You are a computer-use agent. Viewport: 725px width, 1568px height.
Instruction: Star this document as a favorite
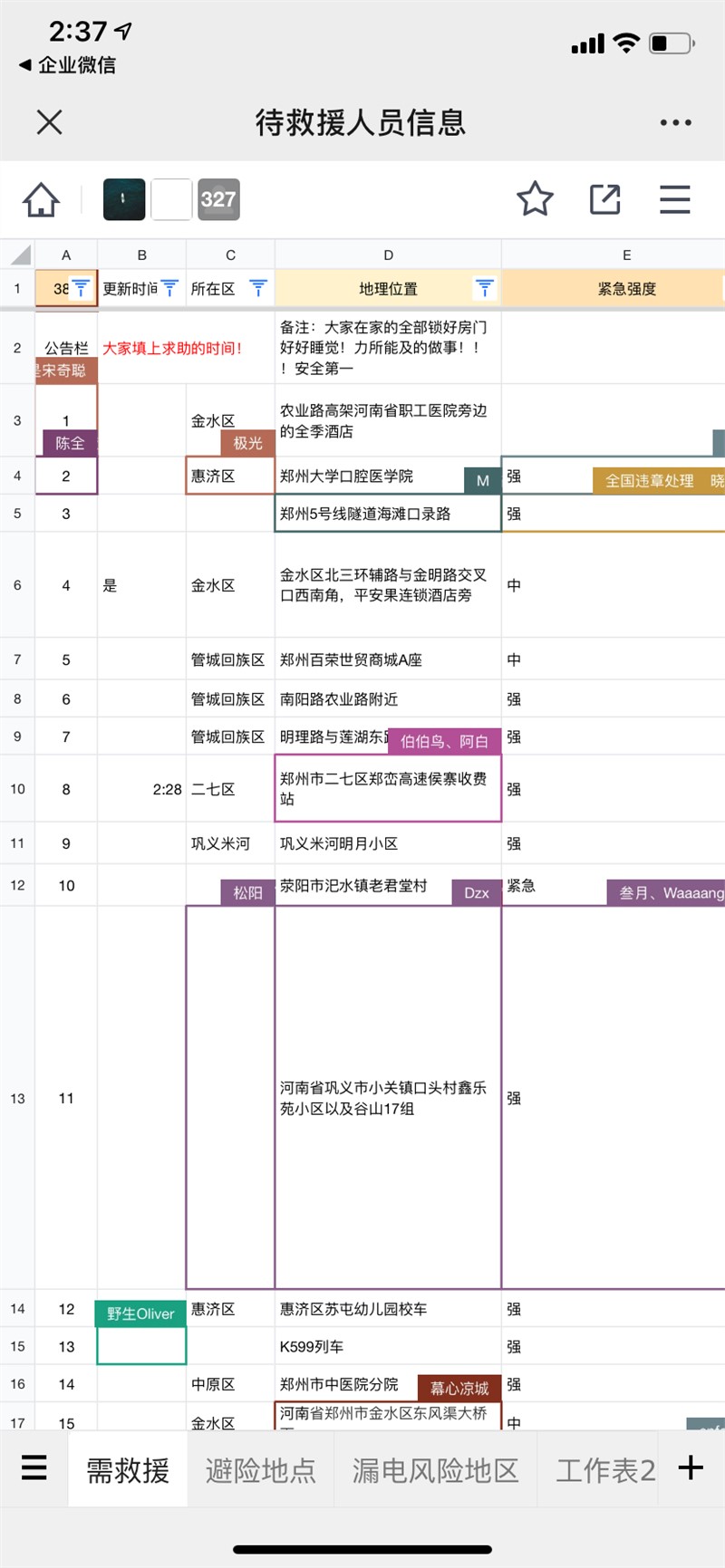tap(535, 199)
